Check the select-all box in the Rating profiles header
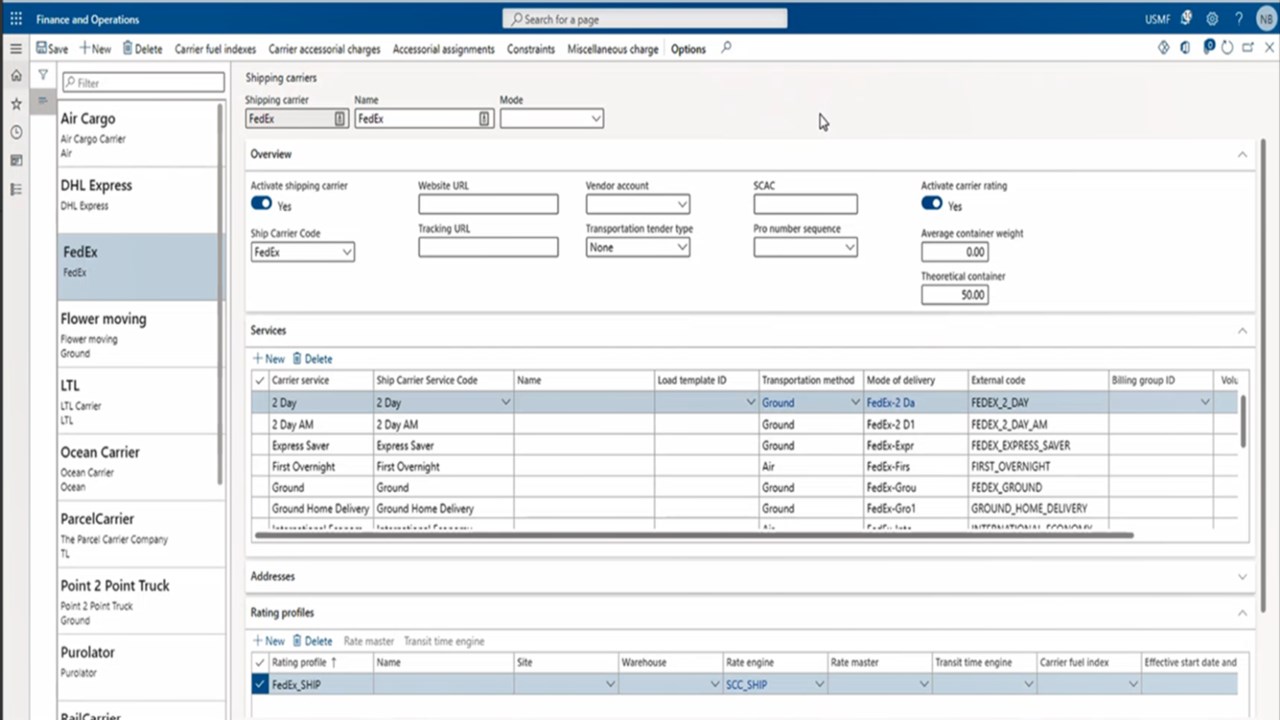Screen dimensions: 1280x720 coord(260,662)
